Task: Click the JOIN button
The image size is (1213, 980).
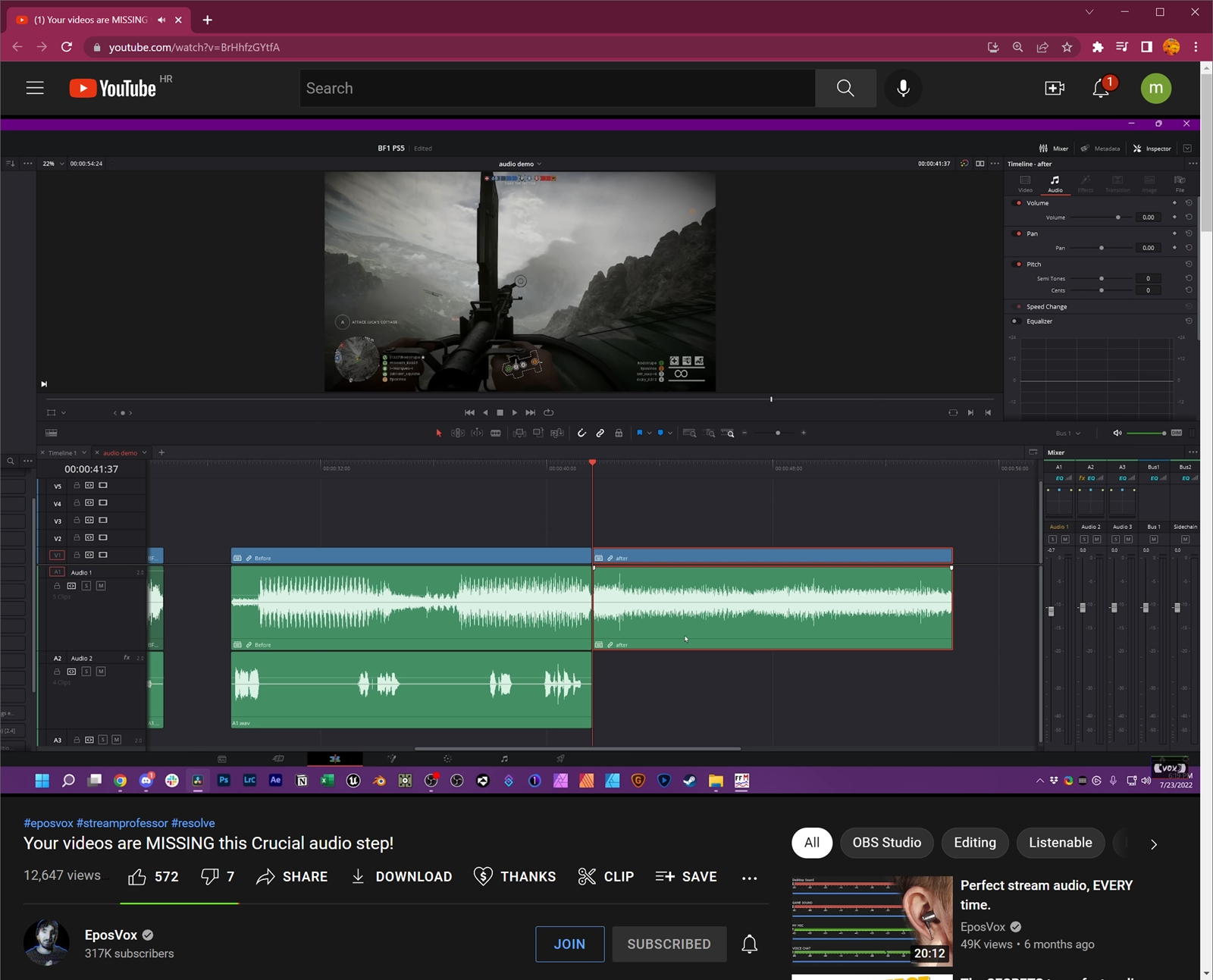Action: tap(569, 944)
